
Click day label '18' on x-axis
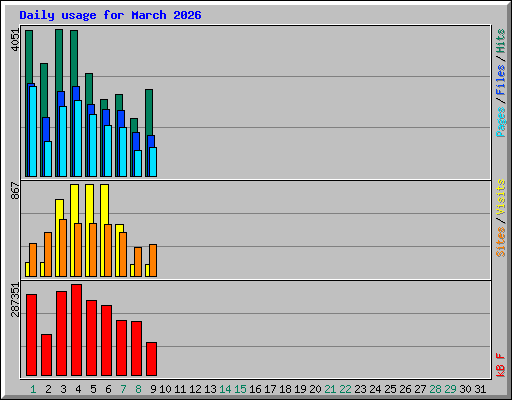(x=285, y=389)
